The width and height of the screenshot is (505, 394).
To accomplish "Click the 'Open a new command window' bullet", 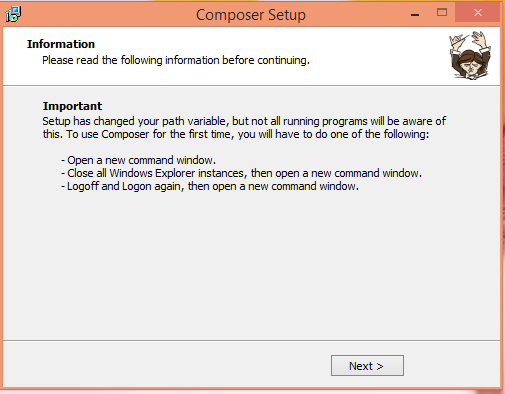I will pos(138,160).
